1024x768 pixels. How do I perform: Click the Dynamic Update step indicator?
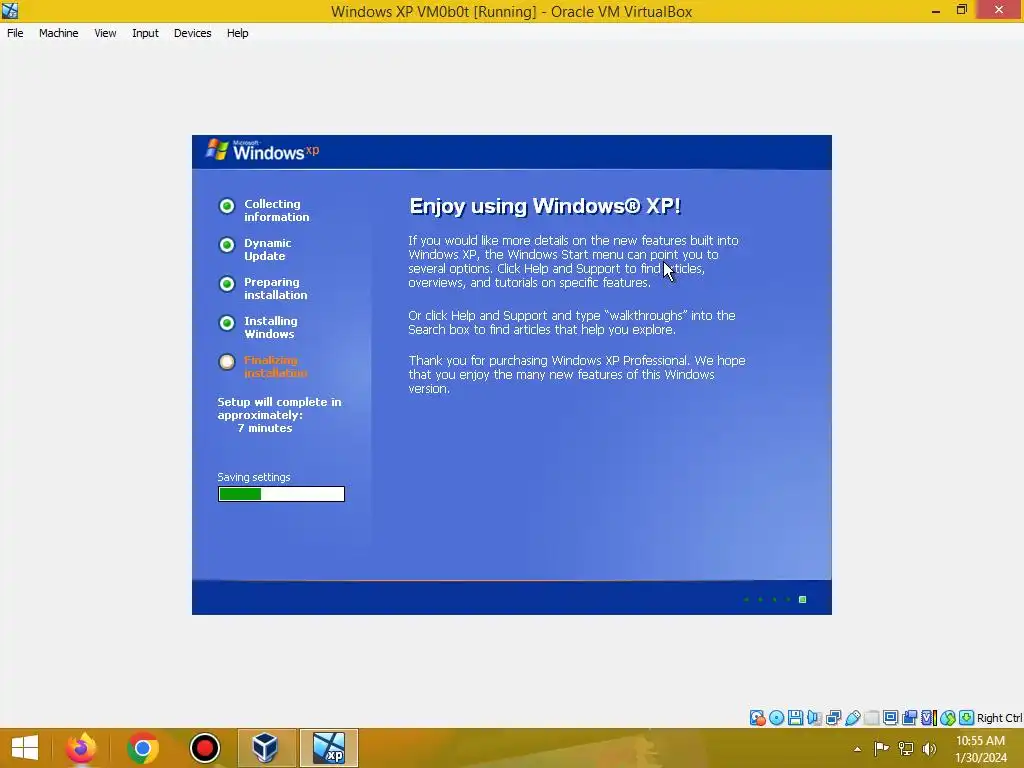tap(227, 245)
